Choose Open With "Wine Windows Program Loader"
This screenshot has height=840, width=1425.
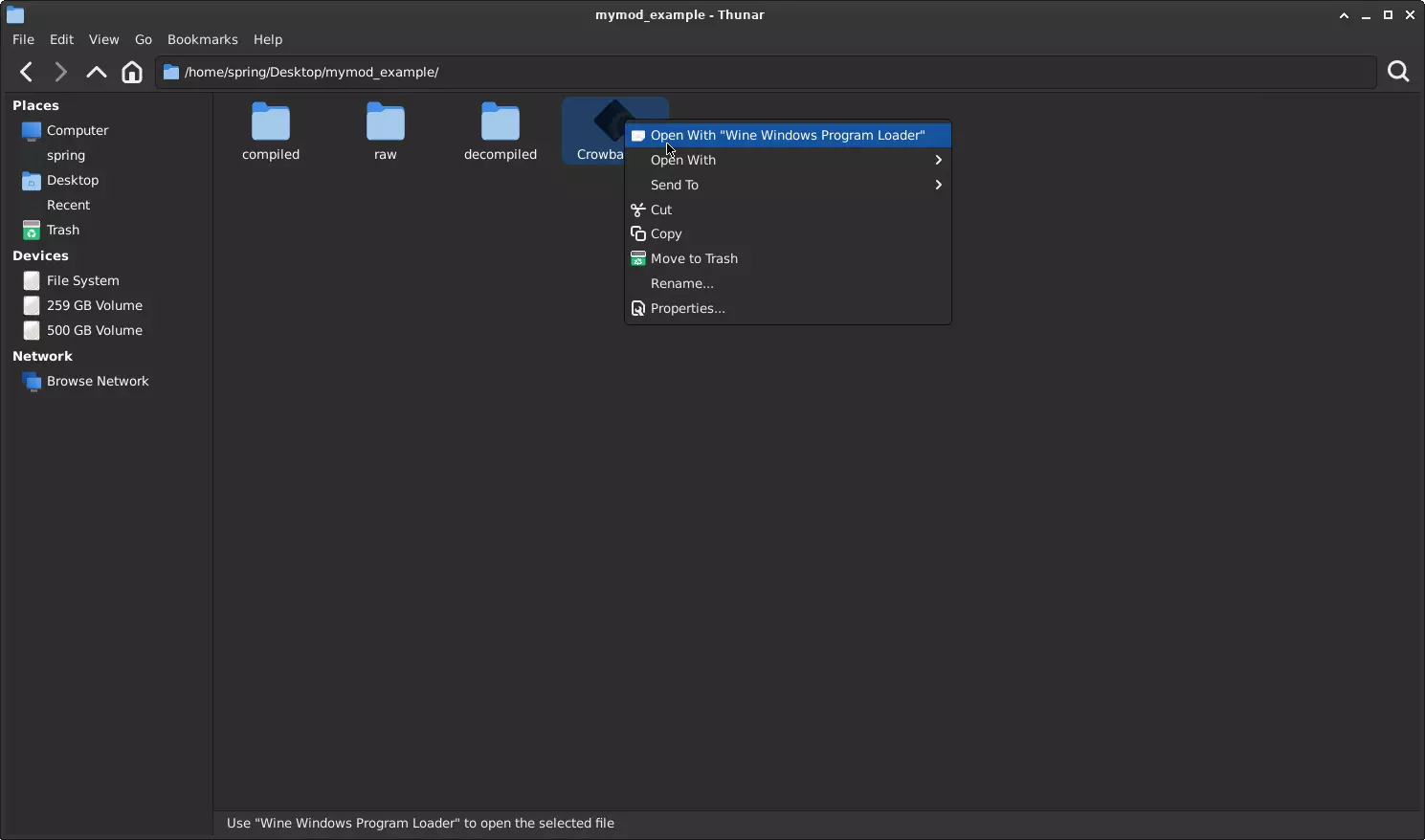[788, 135]
